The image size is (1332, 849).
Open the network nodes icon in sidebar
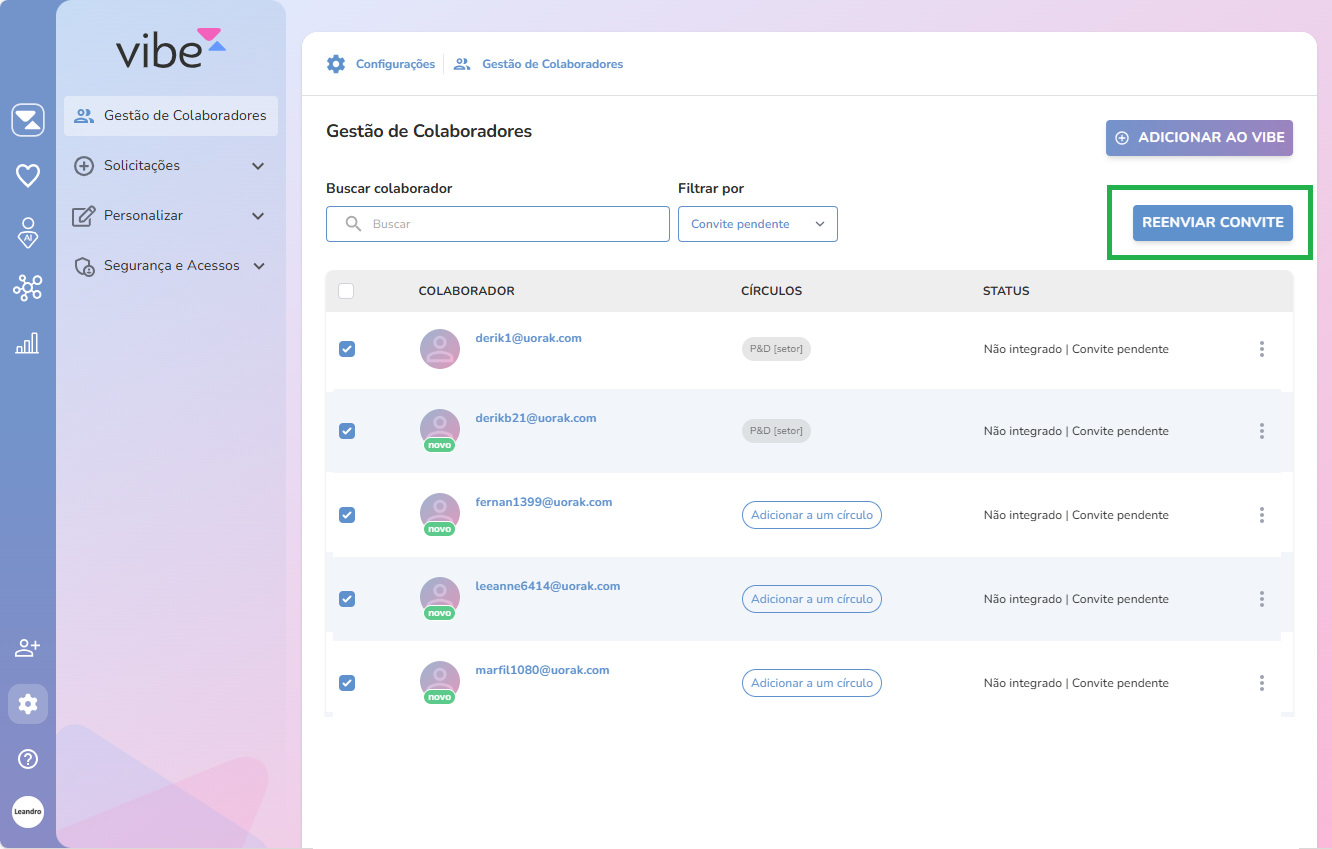(28, 288)
